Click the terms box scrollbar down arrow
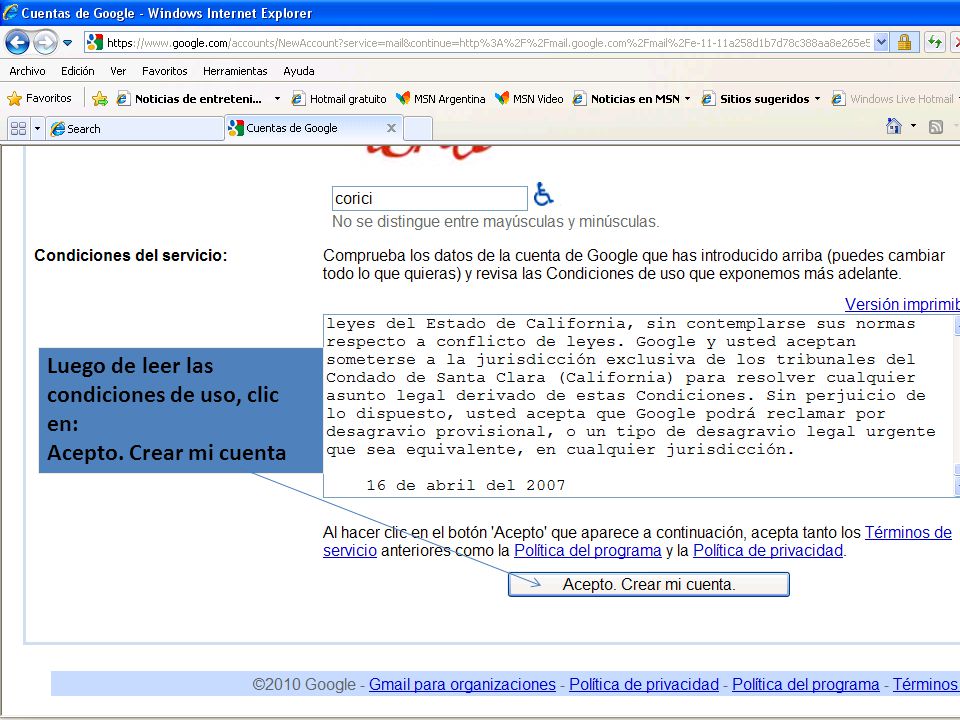This screenshot has width=960, height=720. tap(957, 487)
